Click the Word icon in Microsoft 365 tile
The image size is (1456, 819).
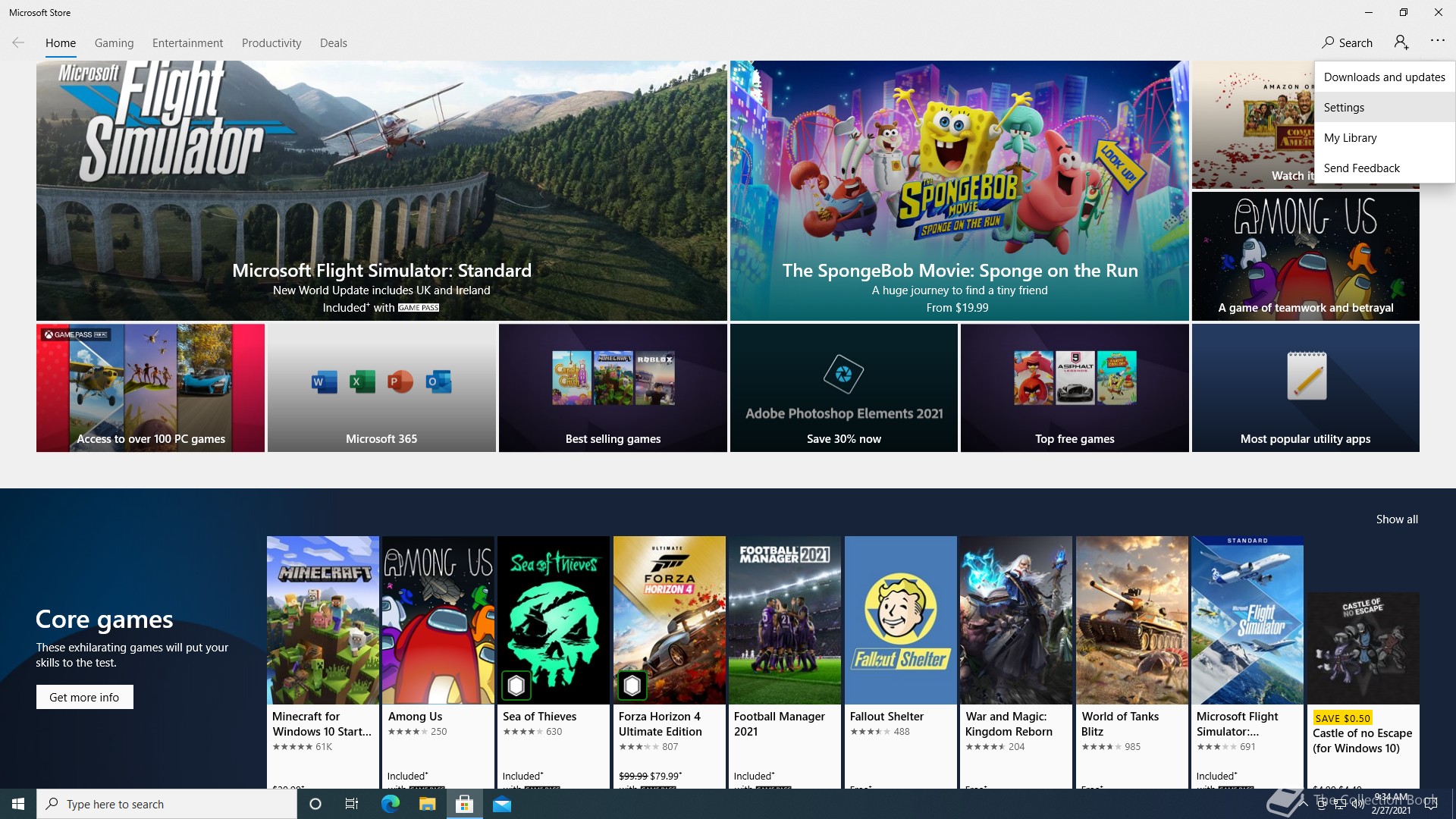[x=324, y=381]
